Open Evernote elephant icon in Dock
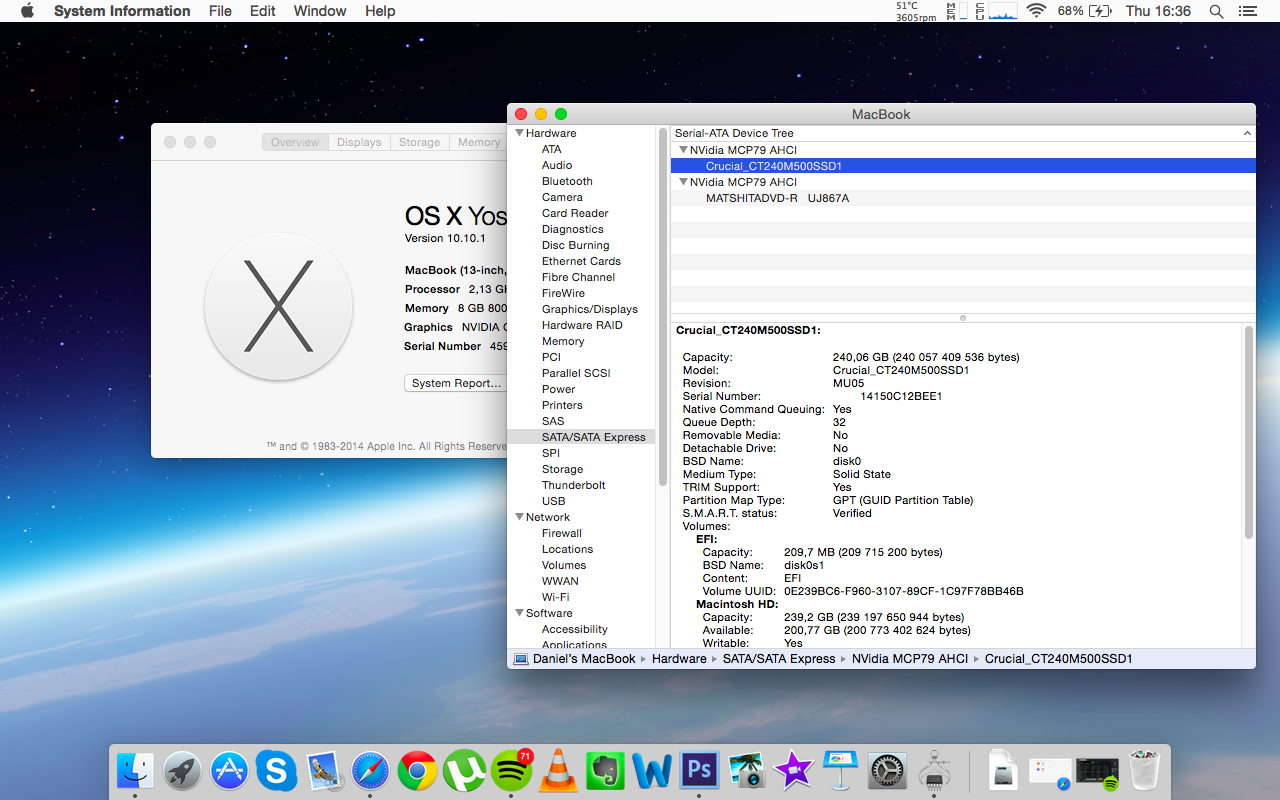Image resolution: width=1280 pixels, height=800 pixels. click(x=605, y=770)
